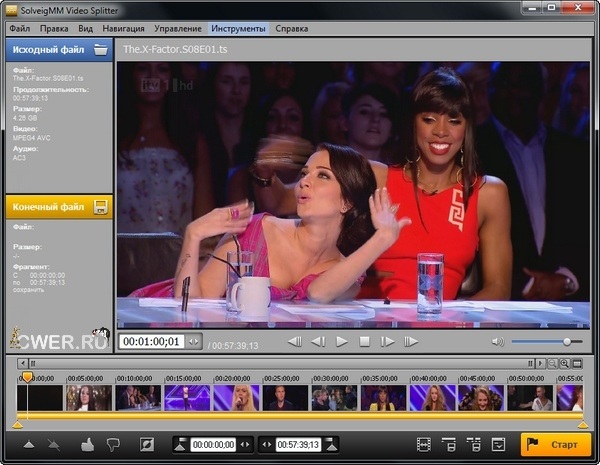Click the thumbs-up keep fragment icon
This screenshot has width=600, height=465.
coord(86,443)
